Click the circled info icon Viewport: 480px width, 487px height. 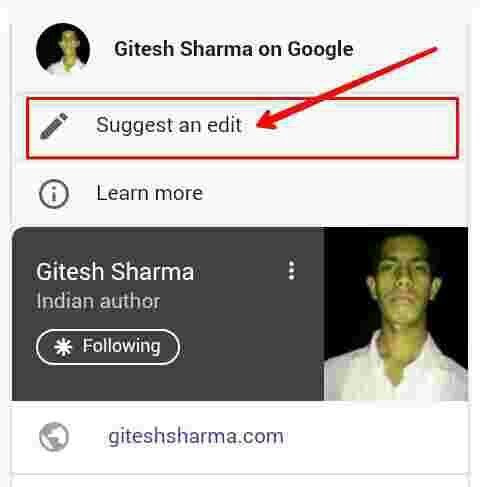tap(54, 194)
